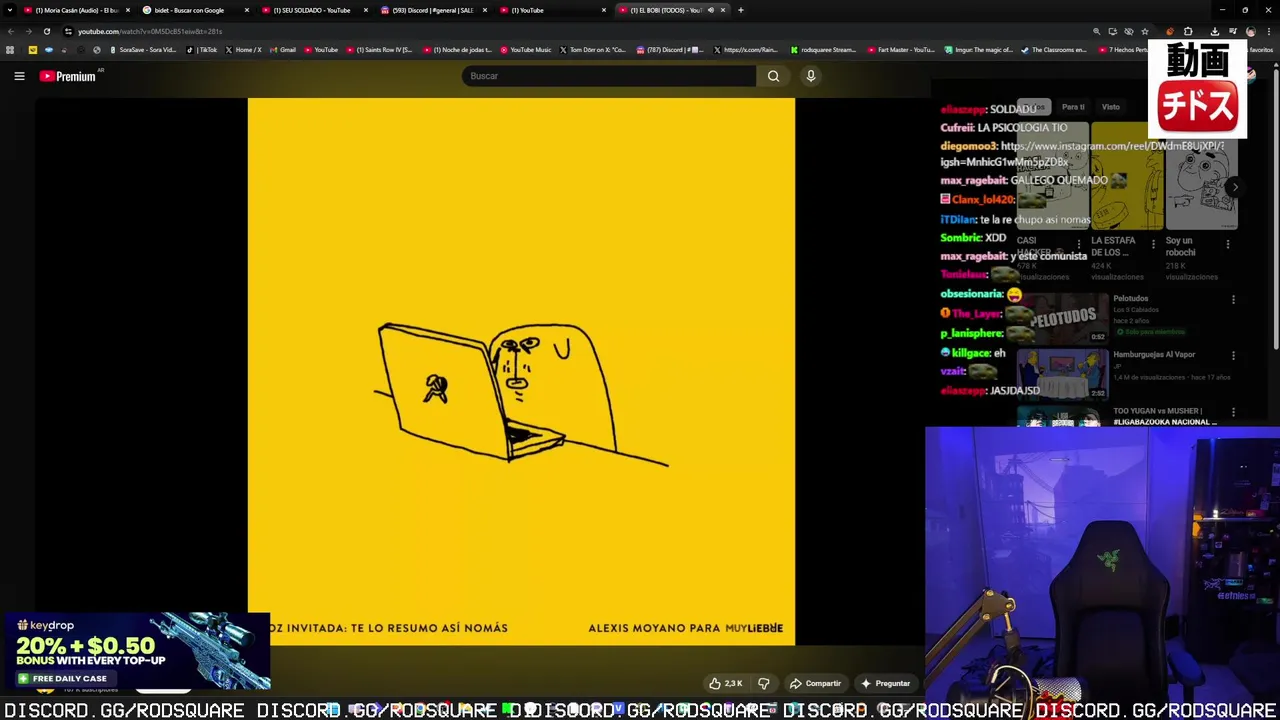This screenshot has height=720, width=1280.
Task: Open rodsquaree Stream bookmark
Action: coord(824,50)
